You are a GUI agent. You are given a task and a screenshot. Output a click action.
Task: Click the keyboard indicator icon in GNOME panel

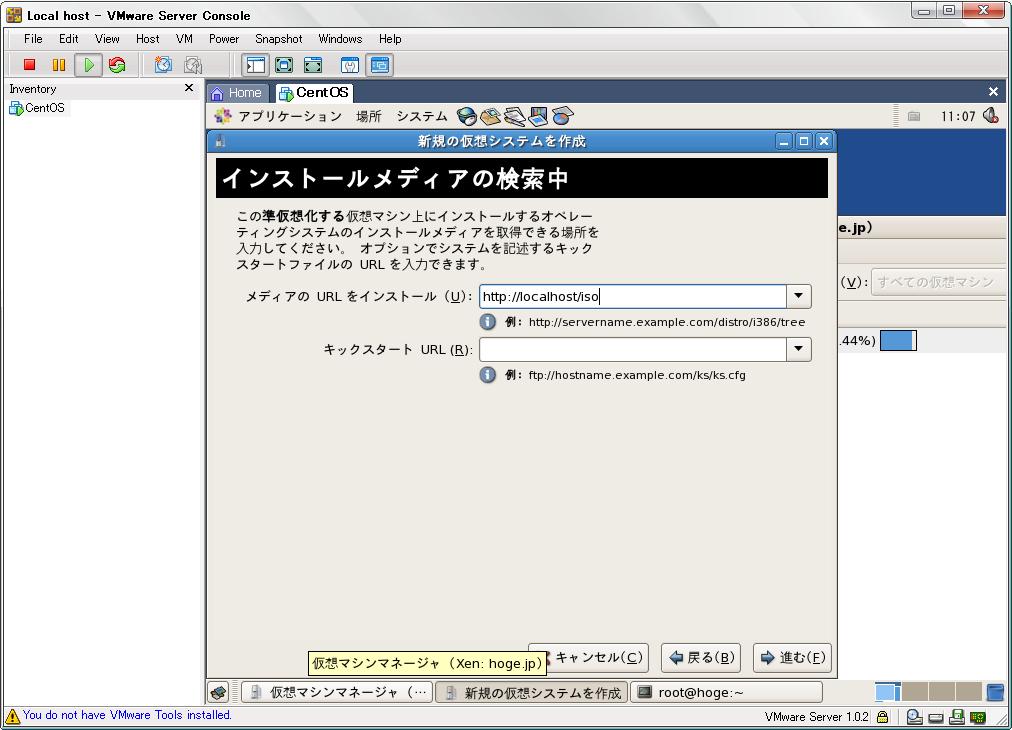click(914, 116)
